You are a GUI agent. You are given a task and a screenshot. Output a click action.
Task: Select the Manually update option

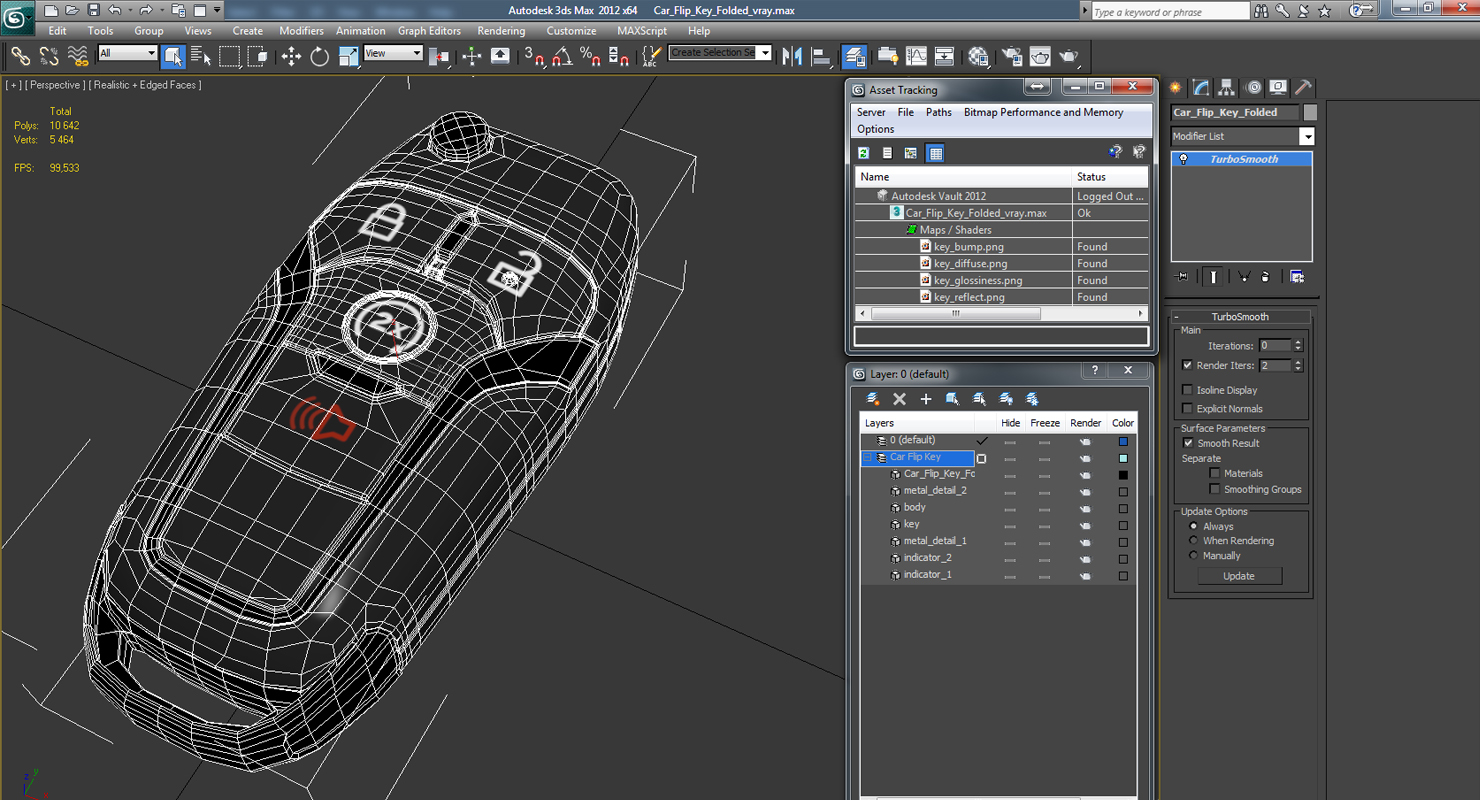1193,555
